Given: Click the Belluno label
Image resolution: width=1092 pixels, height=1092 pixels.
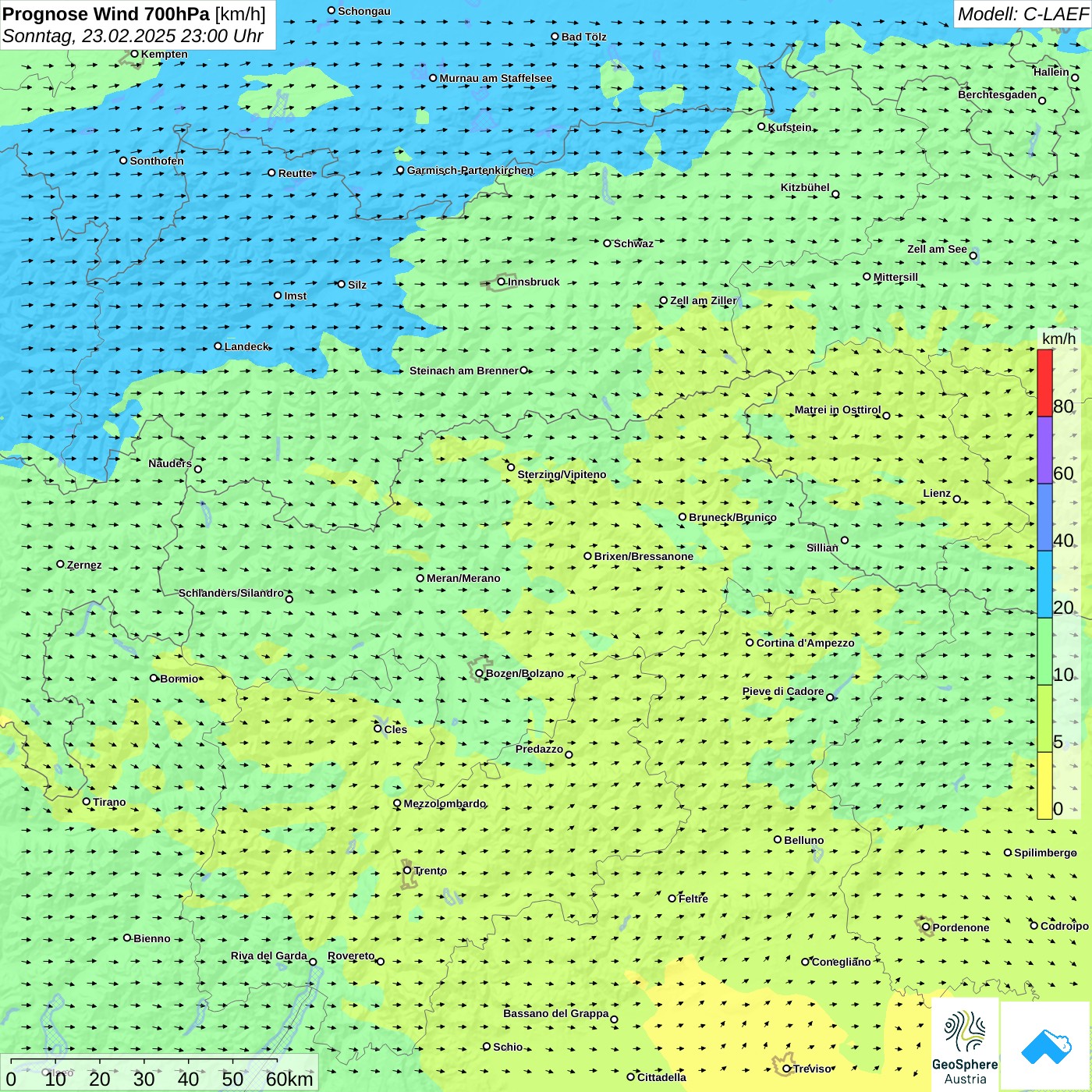Looking at the screenshot, I should (x=803, y=840).
